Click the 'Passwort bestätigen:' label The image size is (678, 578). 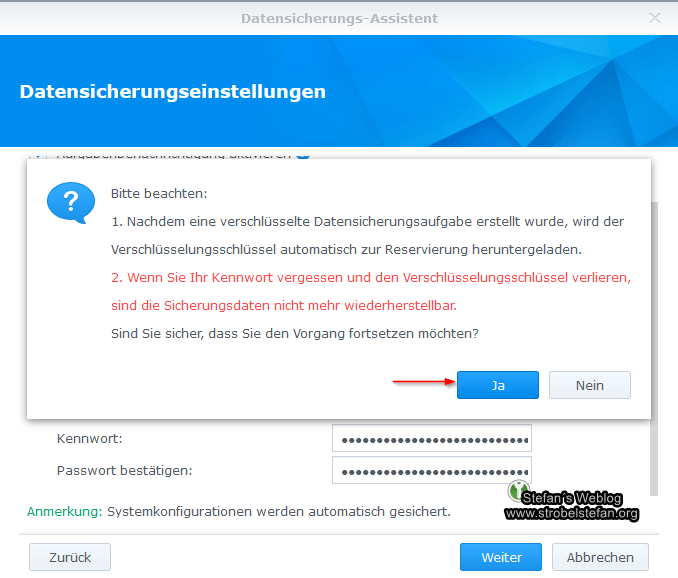tap(125, 470)
